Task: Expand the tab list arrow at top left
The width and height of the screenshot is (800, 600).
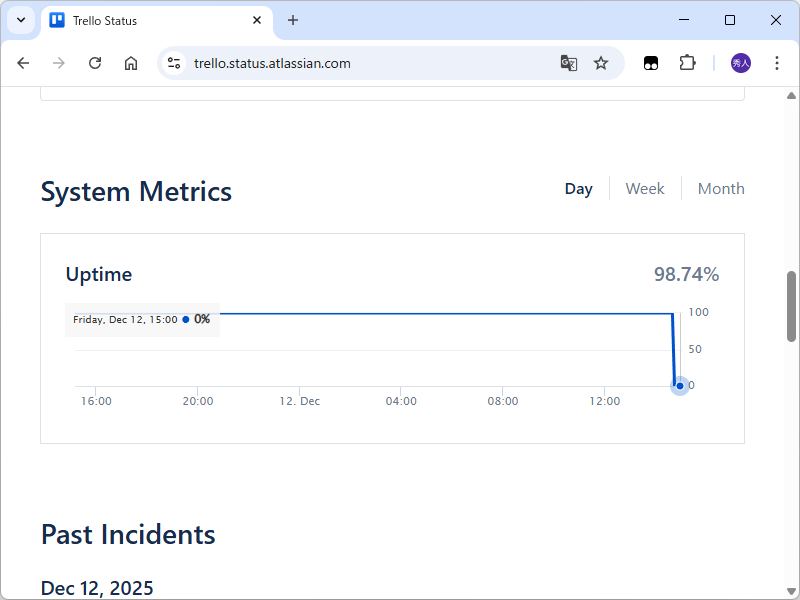Action: (x=20, y=20)
